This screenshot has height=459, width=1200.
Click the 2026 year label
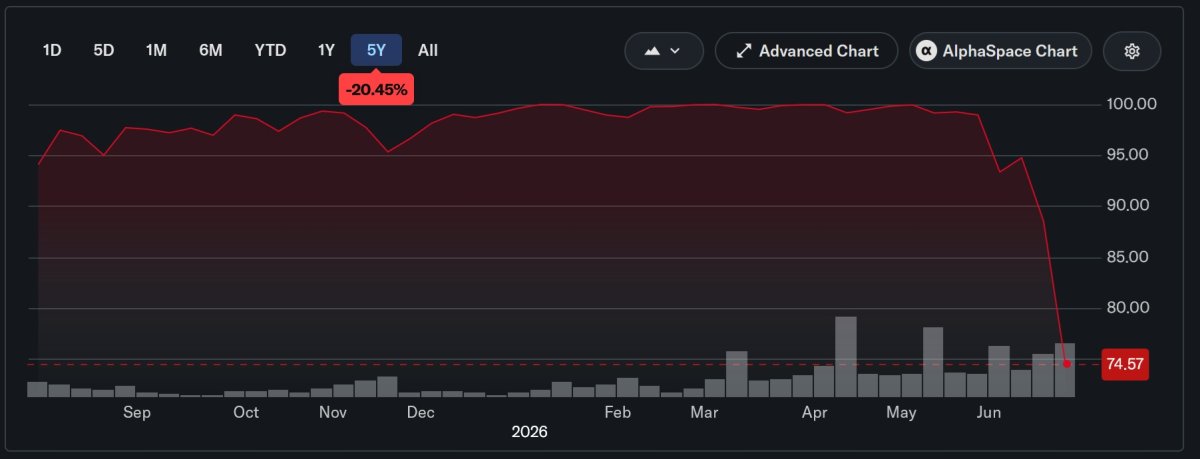tap(529, 432)
